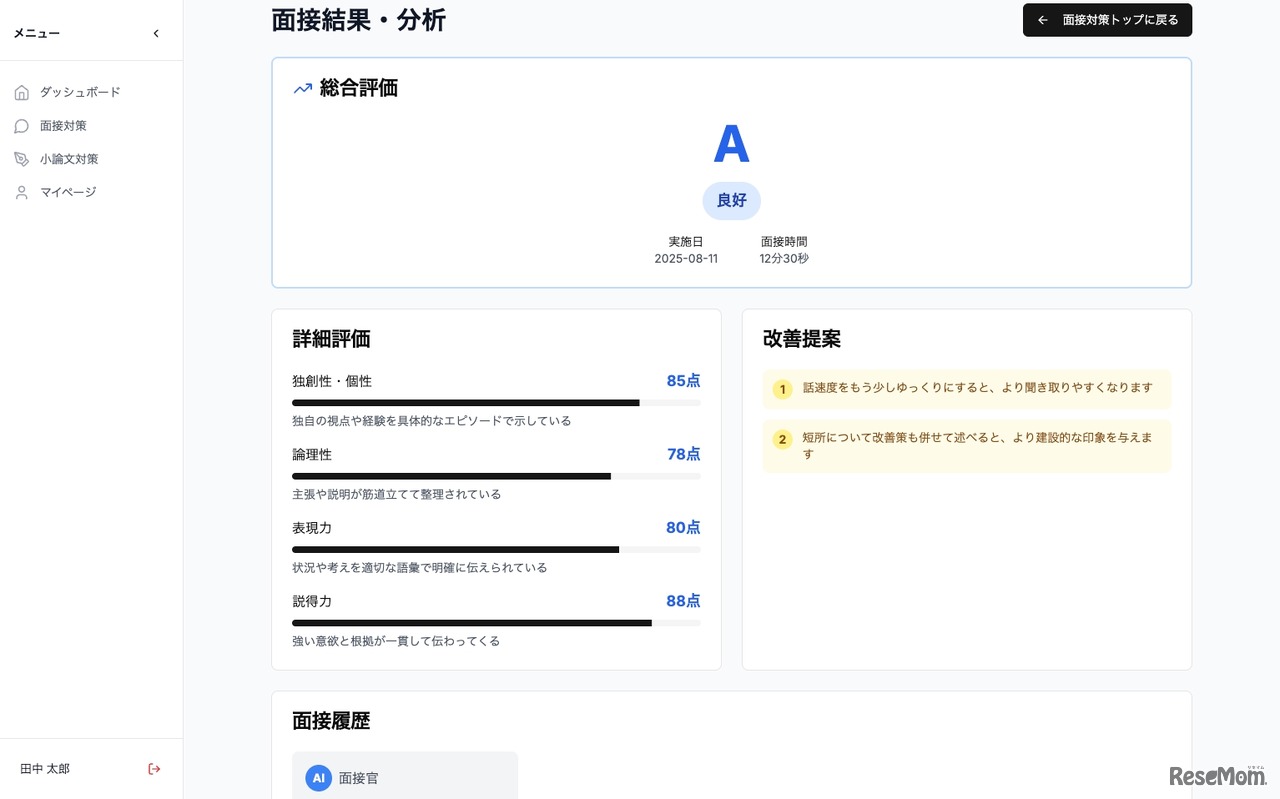Click the 面接対策トップに戻る button
Screen dimensions: 1280x799
(1107, 20)
